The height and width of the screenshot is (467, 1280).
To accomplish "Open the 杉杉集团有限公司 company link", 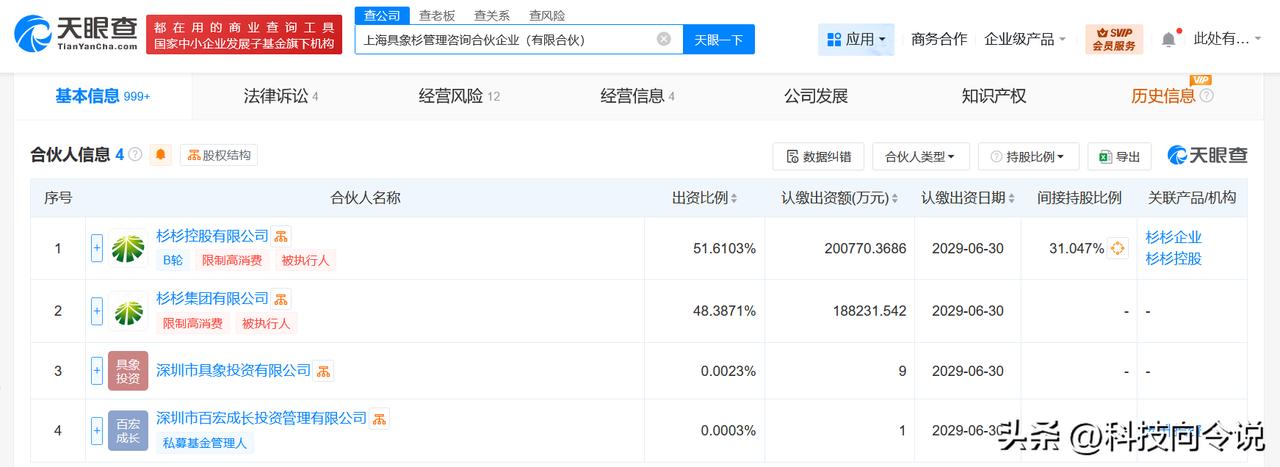I will point(212,299).
